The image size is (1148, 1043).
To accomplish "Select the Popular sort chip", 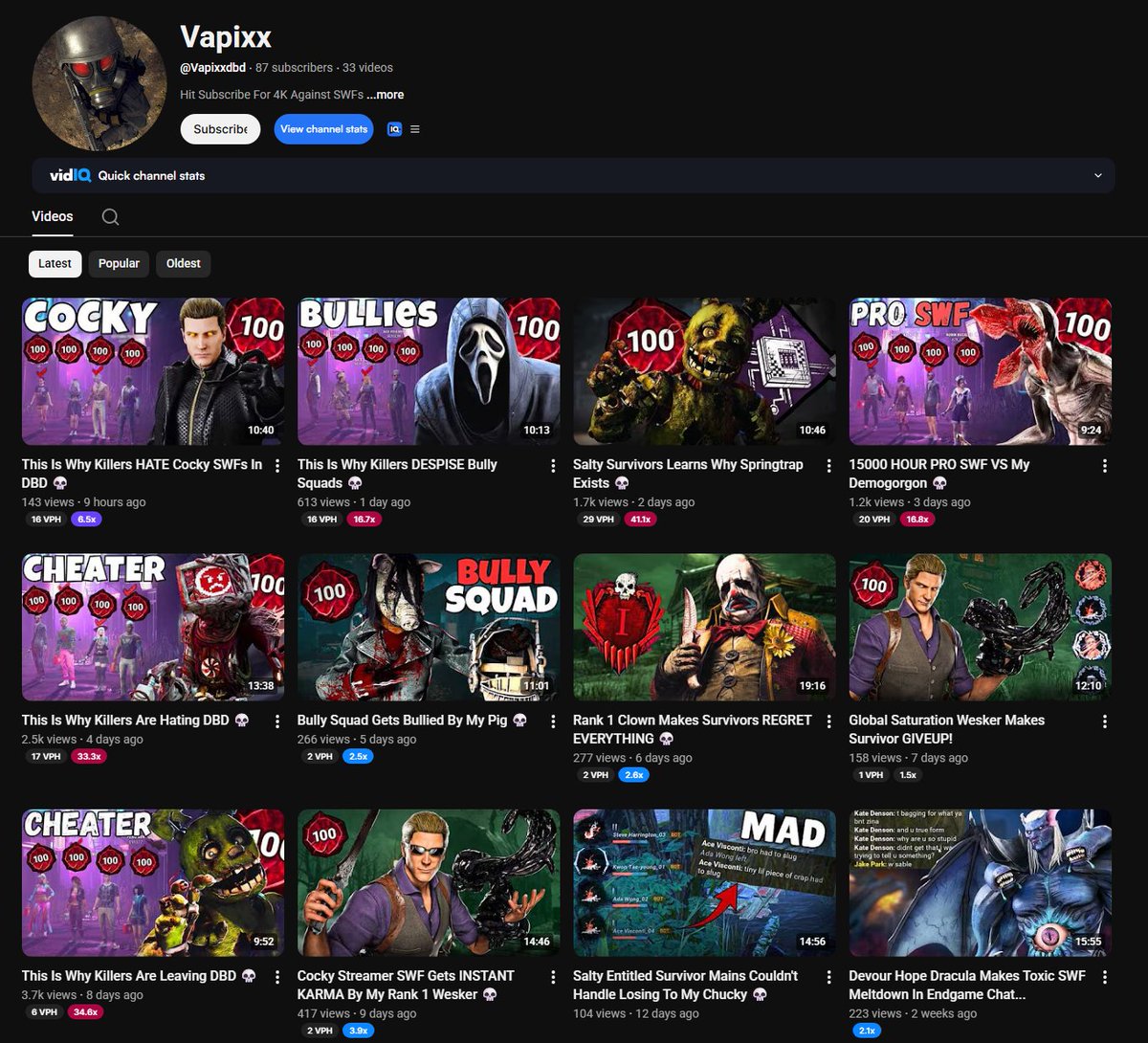I will click(119, 263).
